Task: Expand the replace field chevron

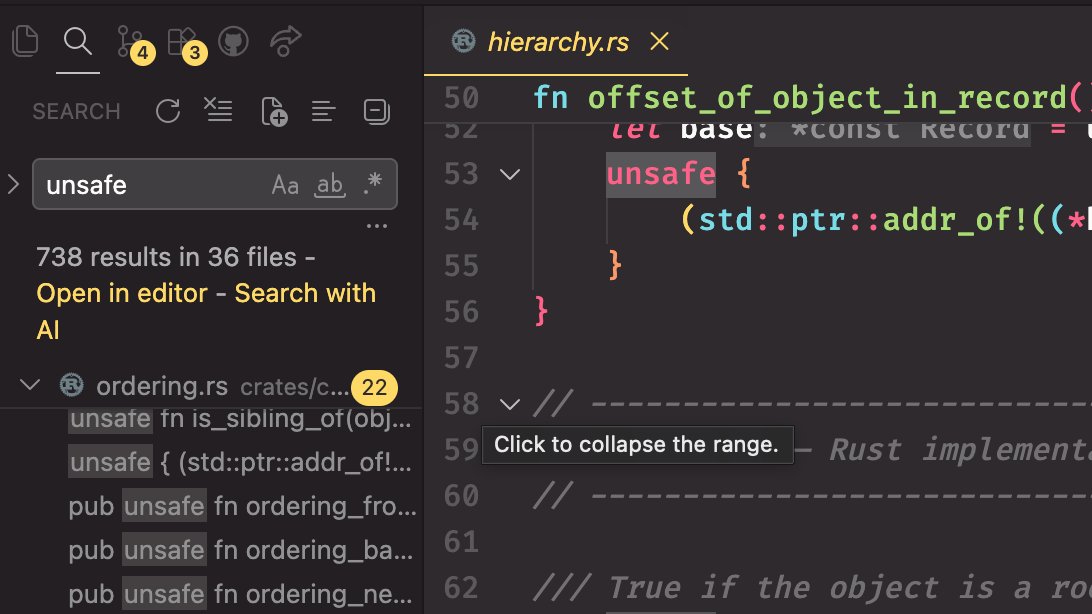Action: tap(13, 184)
